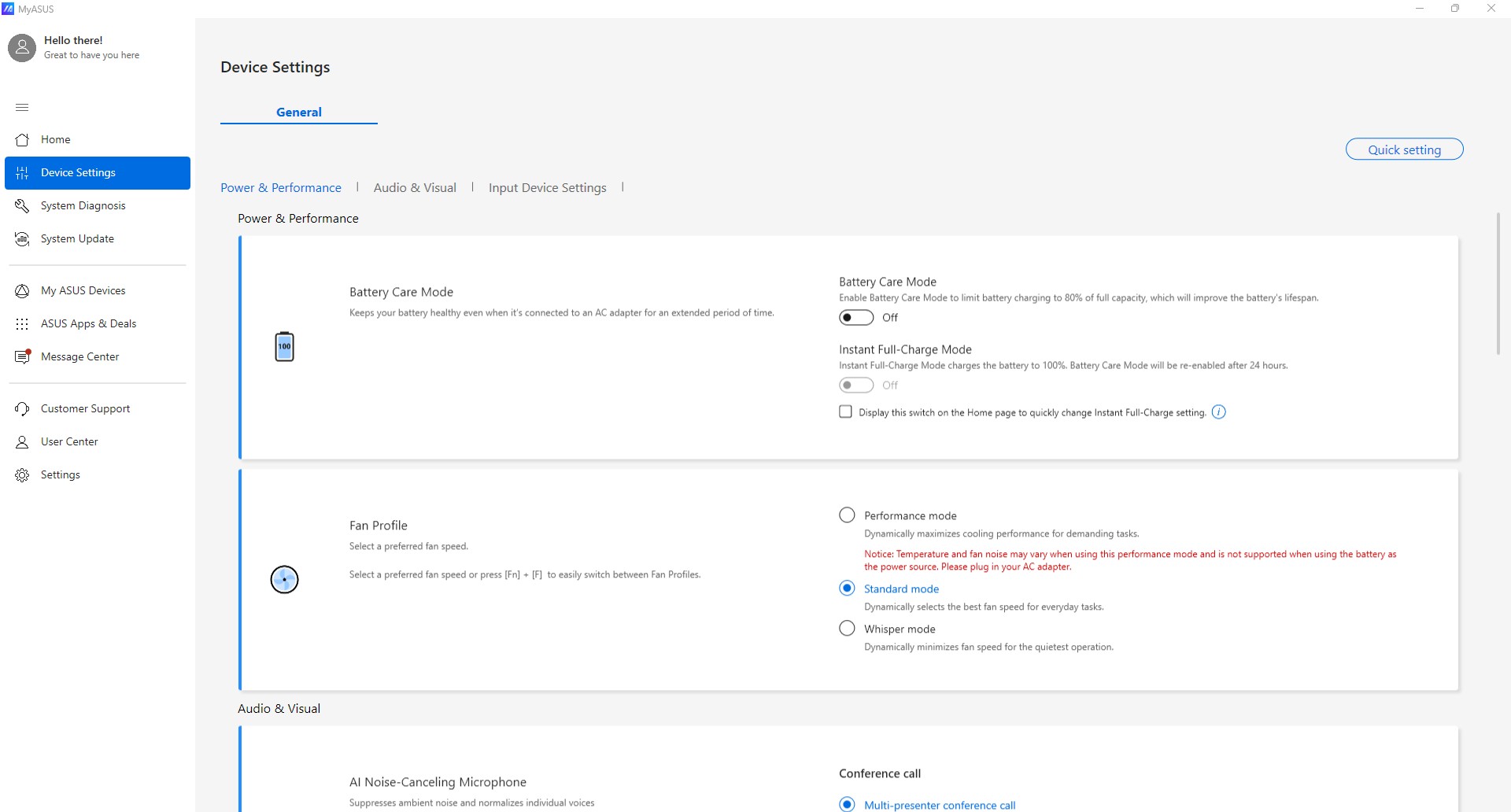Screen dimensions: 1511x812
Task: Open ASUS Apps & Deals grid icon
Action: click(23, 324)
